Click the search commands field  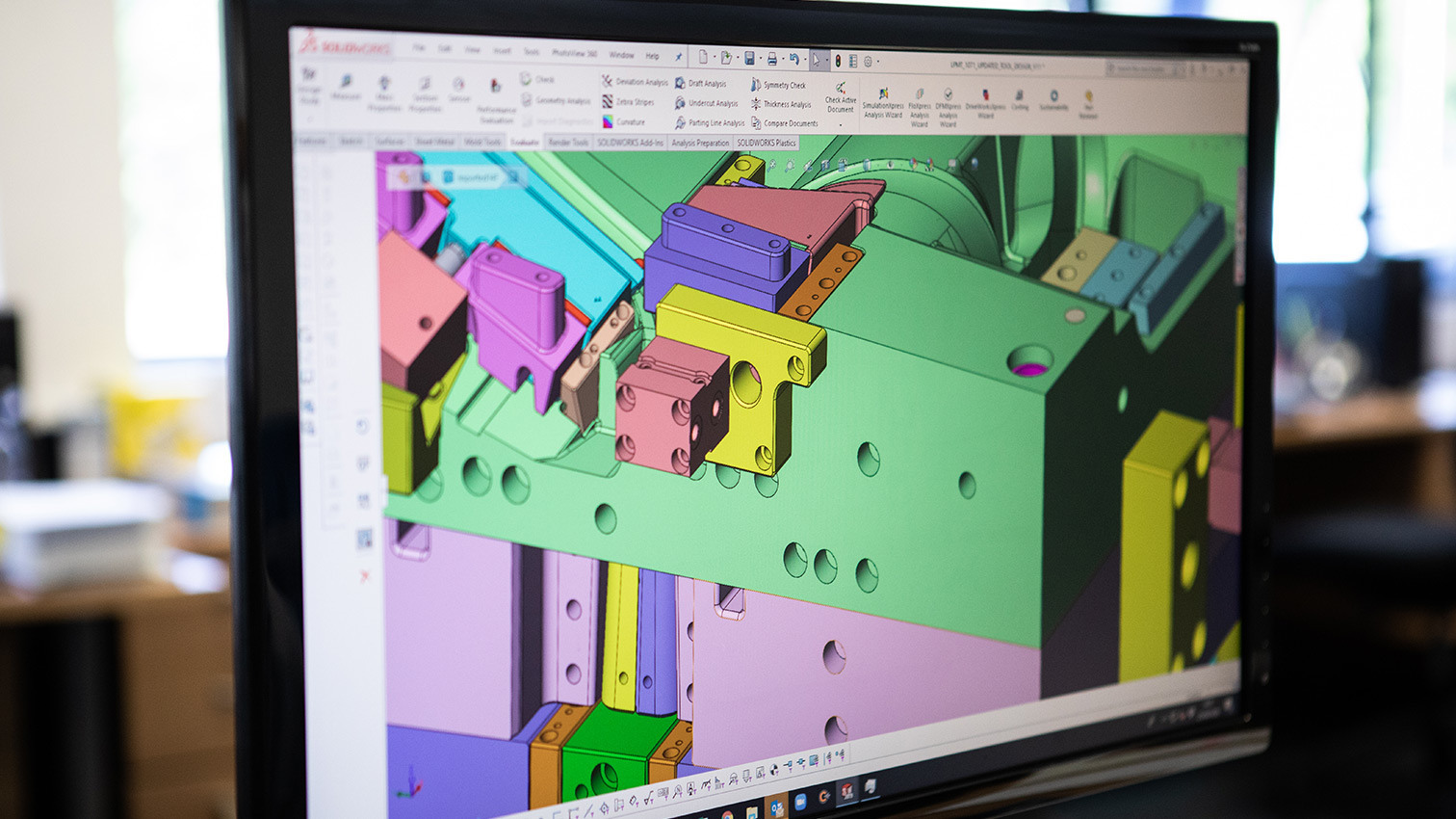point(1146,68)
